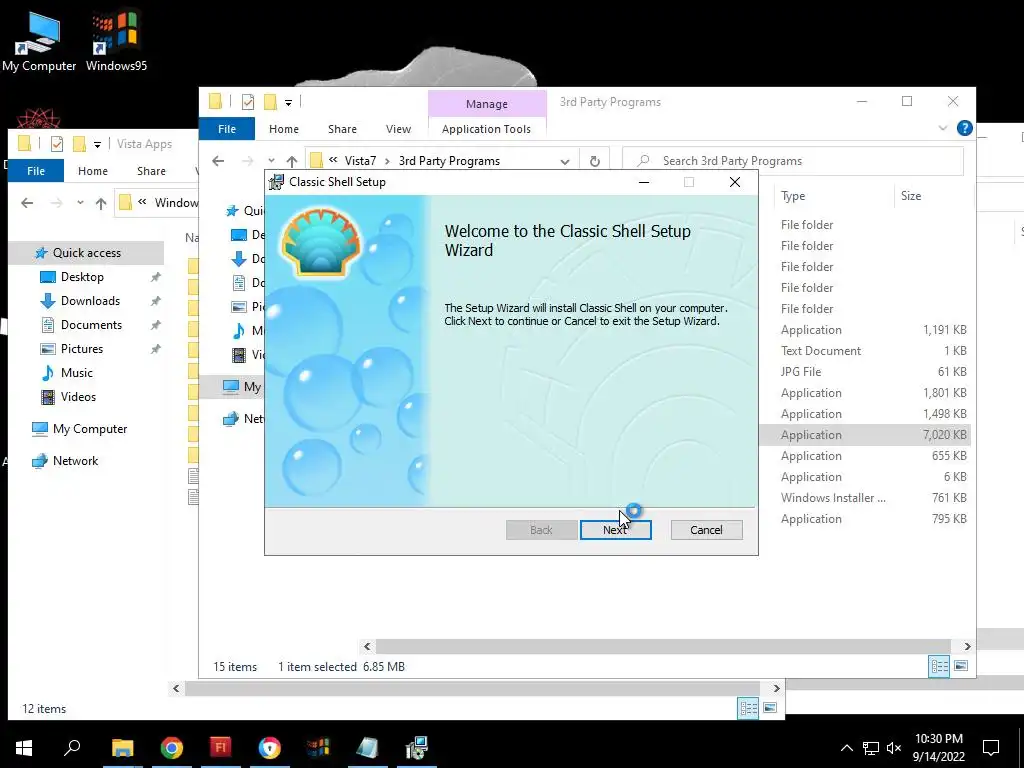Open File tab in 3rd Party Programs window

point(227,129)
